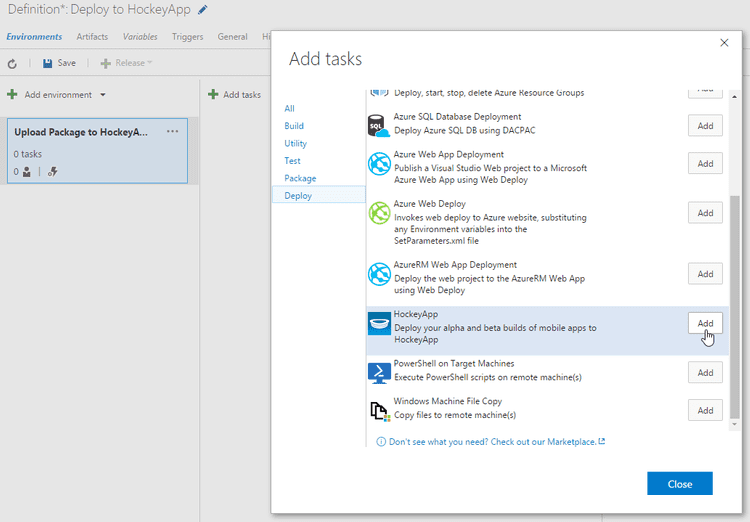Click the green Azure Web Deploy icon

379,213
